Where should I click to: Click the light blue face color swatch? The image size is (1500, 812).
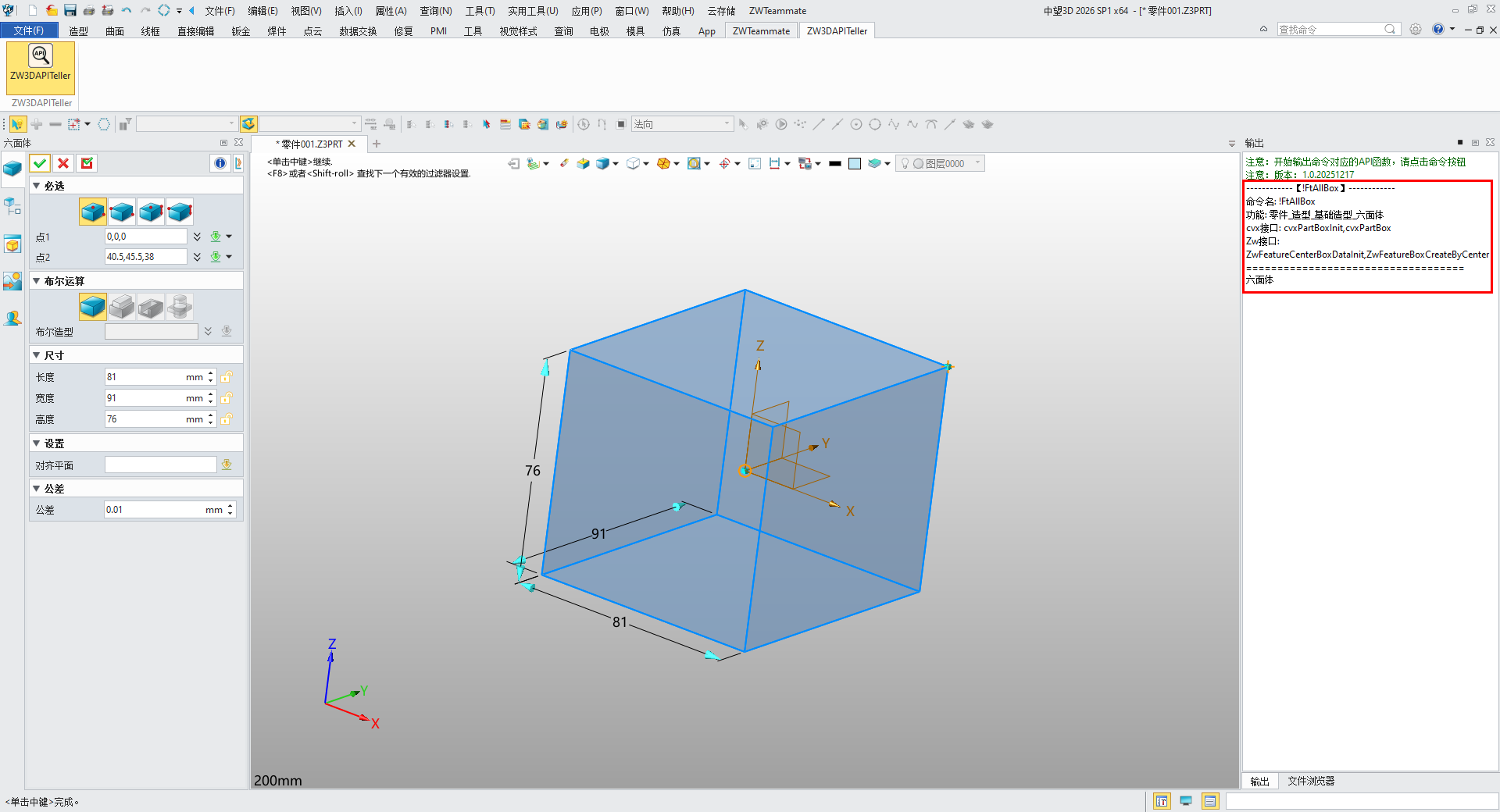855,164
